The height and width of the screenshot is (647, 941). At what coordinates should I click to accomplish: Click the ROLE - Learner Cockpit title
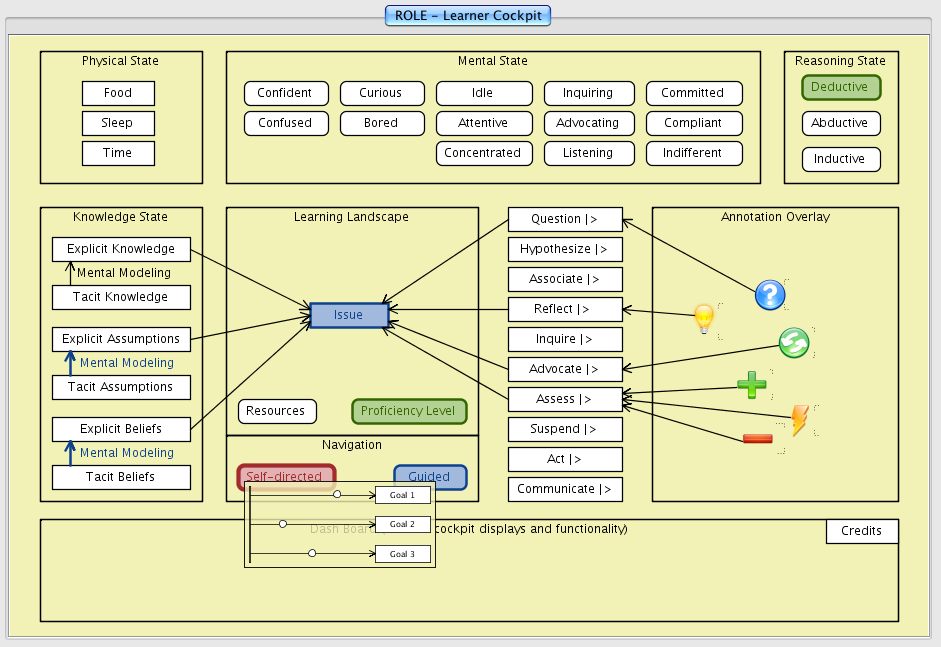[469, 15]
